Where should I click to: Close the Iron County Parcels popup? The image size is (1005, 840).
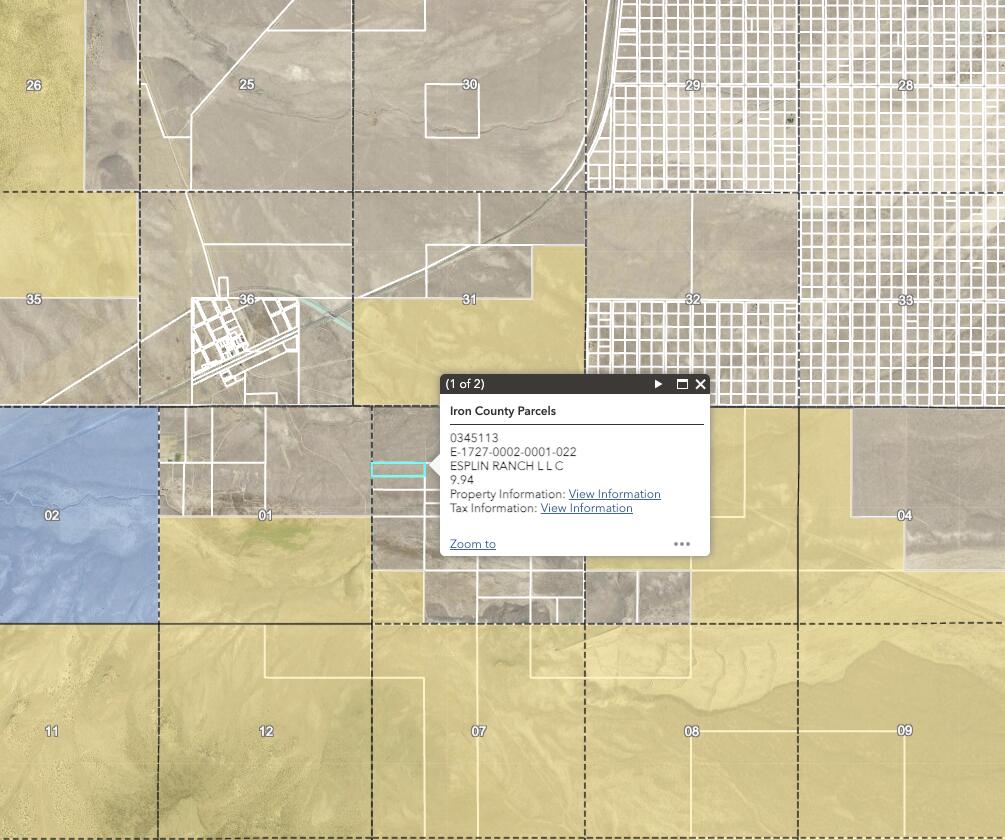tap(700, 384)
